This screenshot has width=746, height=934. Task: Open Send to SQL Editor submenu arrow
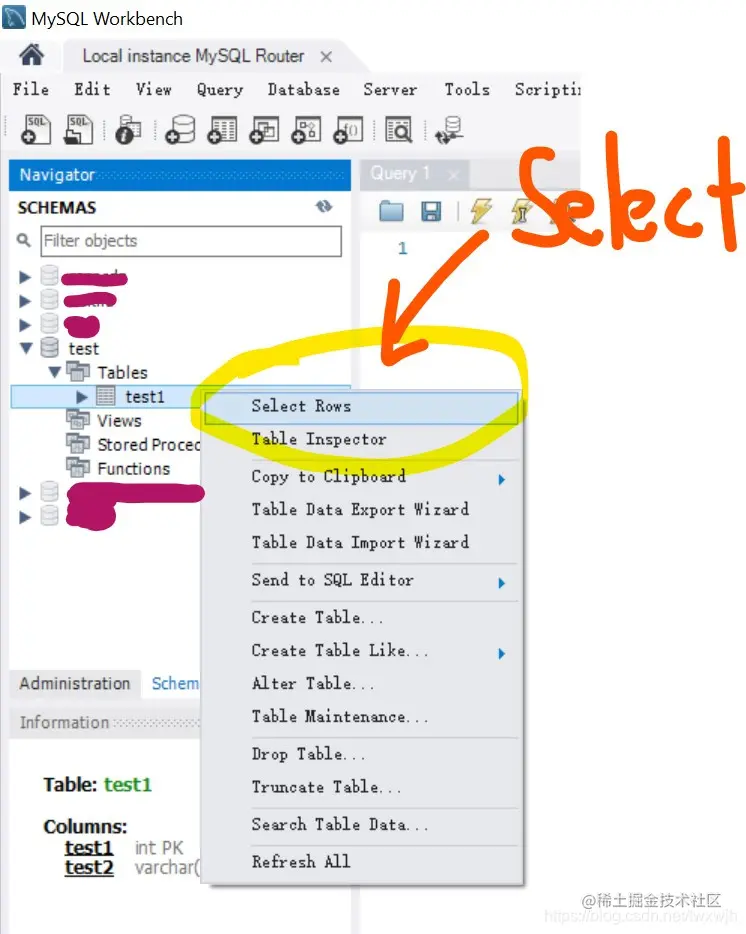502,583
